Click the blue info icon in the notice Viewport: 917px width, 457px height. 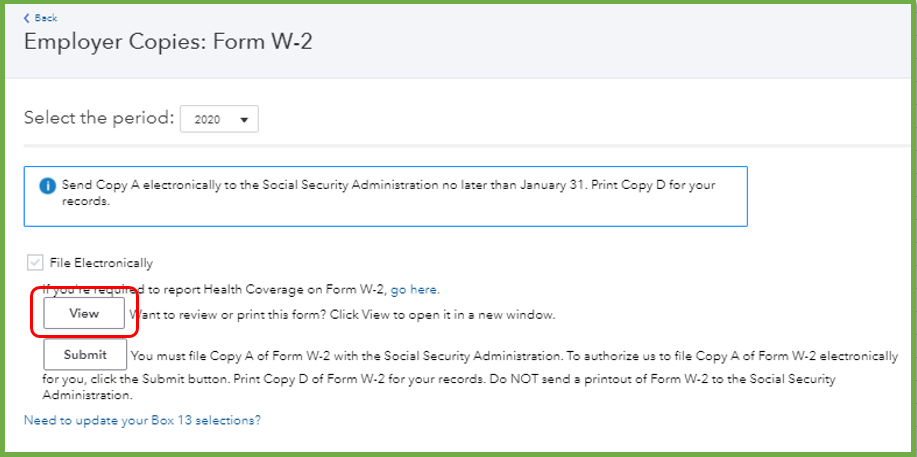pos(47,186)
